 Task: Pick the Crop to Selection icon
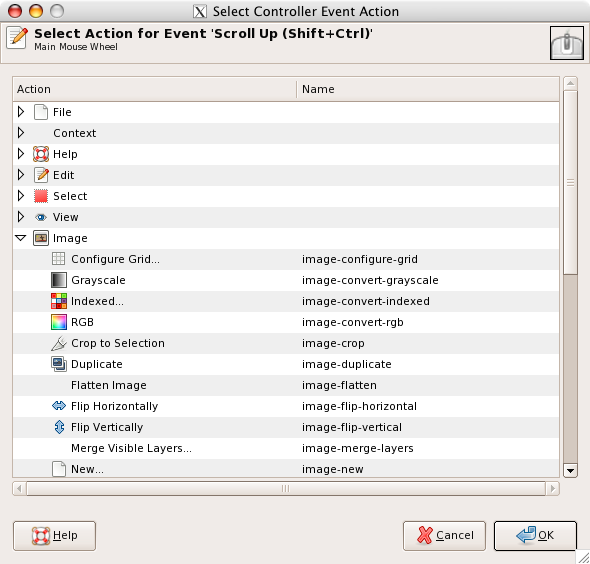pyautogui.click(x=59, y=343)
